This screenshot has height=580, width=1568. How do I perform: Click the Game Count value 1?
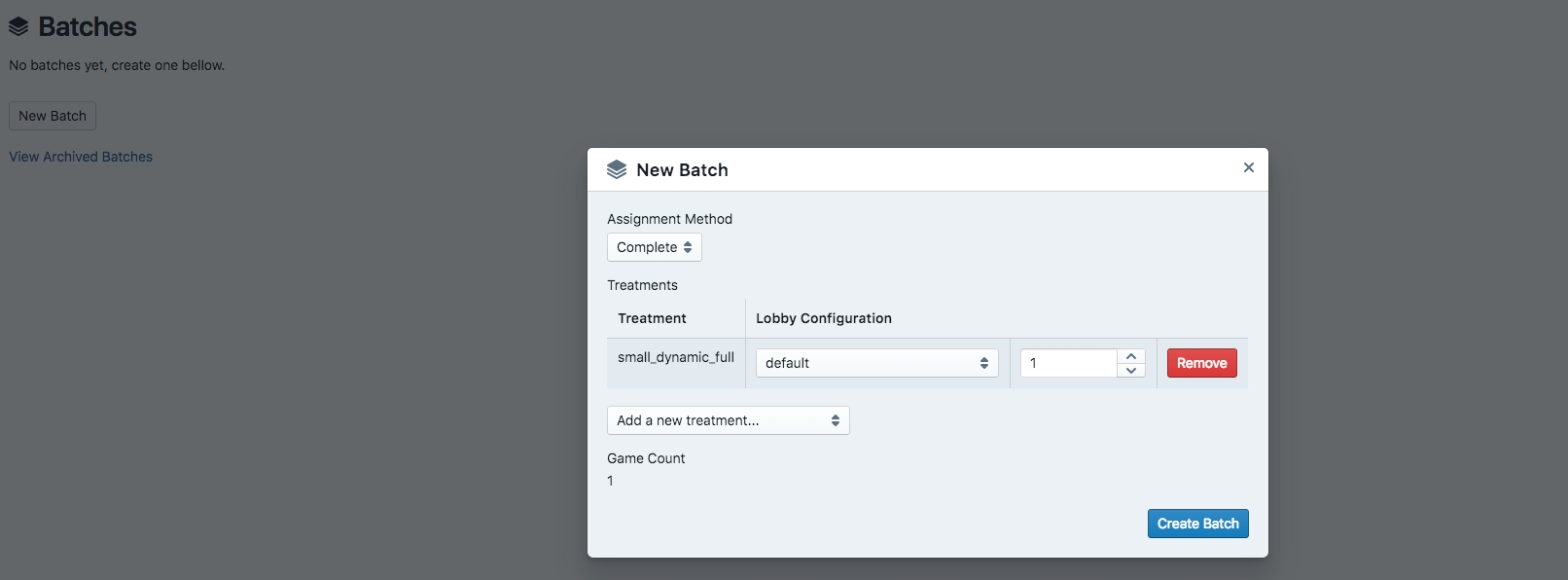[610, 481]
